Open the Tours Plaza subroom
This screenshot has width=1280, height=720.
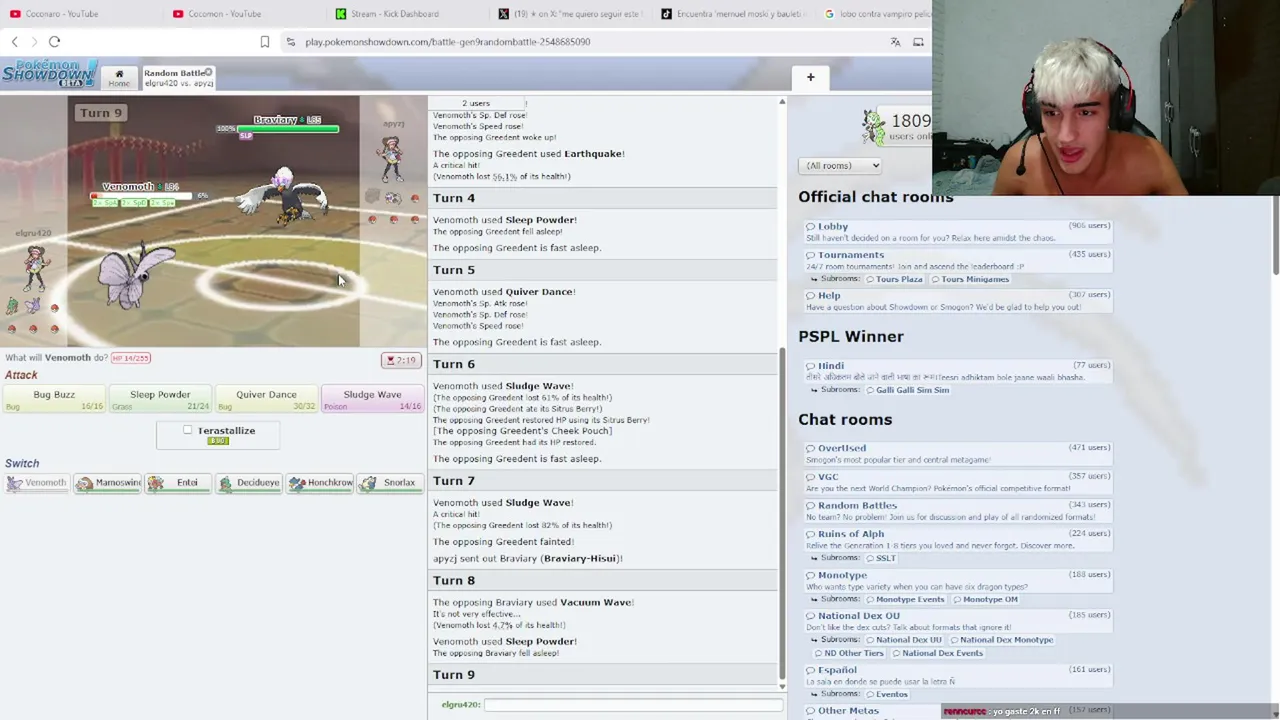(895, 279)
